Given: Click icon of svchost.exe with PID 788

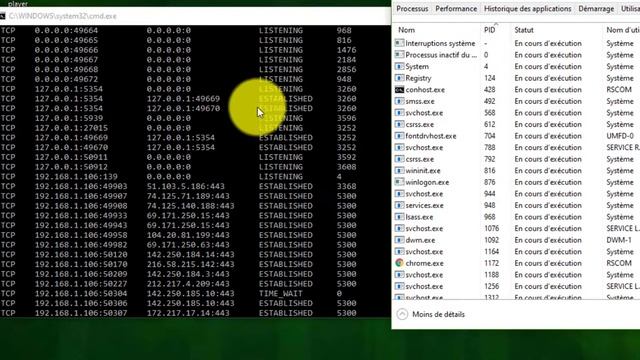Looking at the screenshot, I should (x=399, y=147).
